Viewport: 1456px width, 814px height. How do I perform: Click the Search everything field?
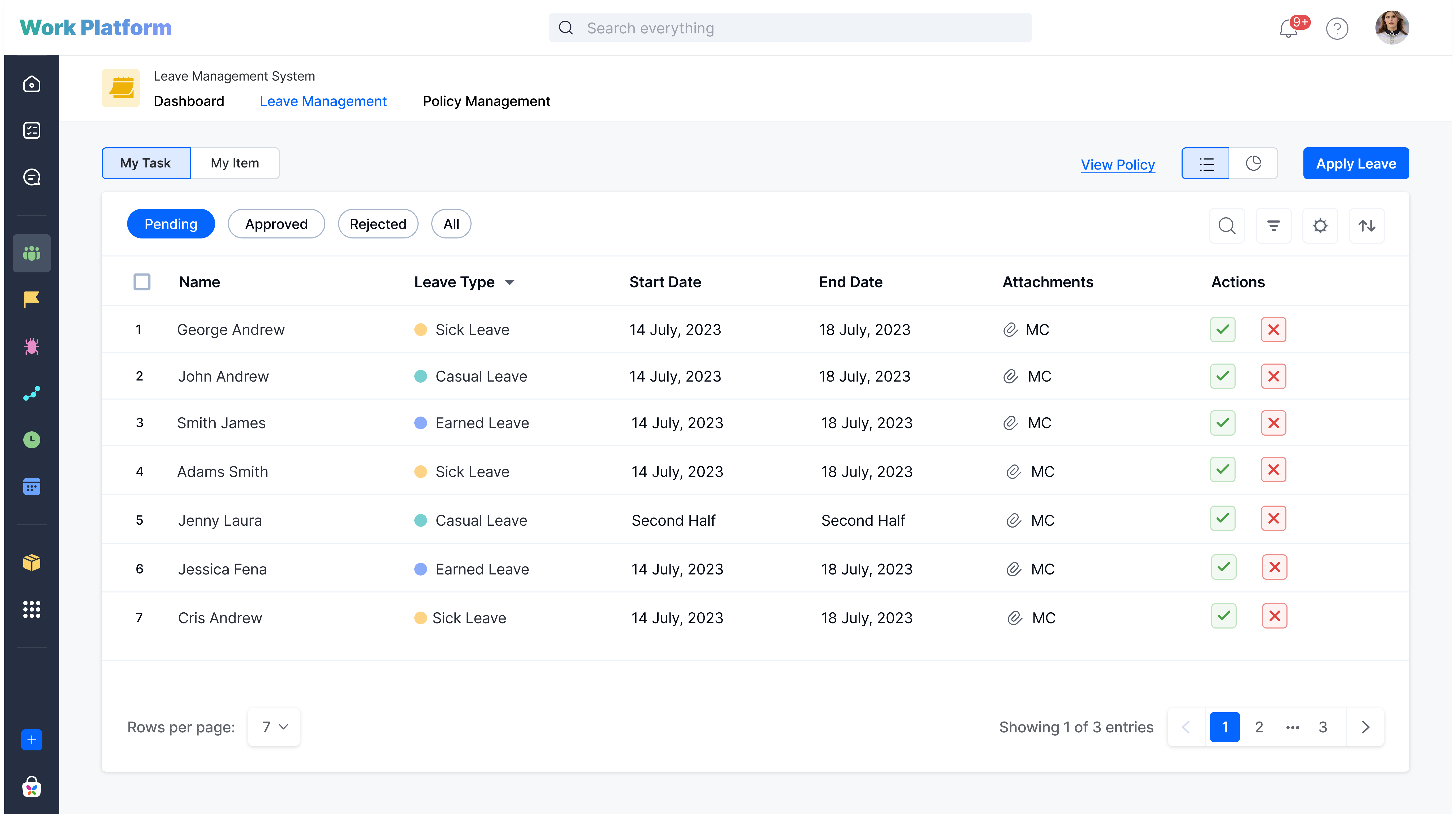coord(790,28)
